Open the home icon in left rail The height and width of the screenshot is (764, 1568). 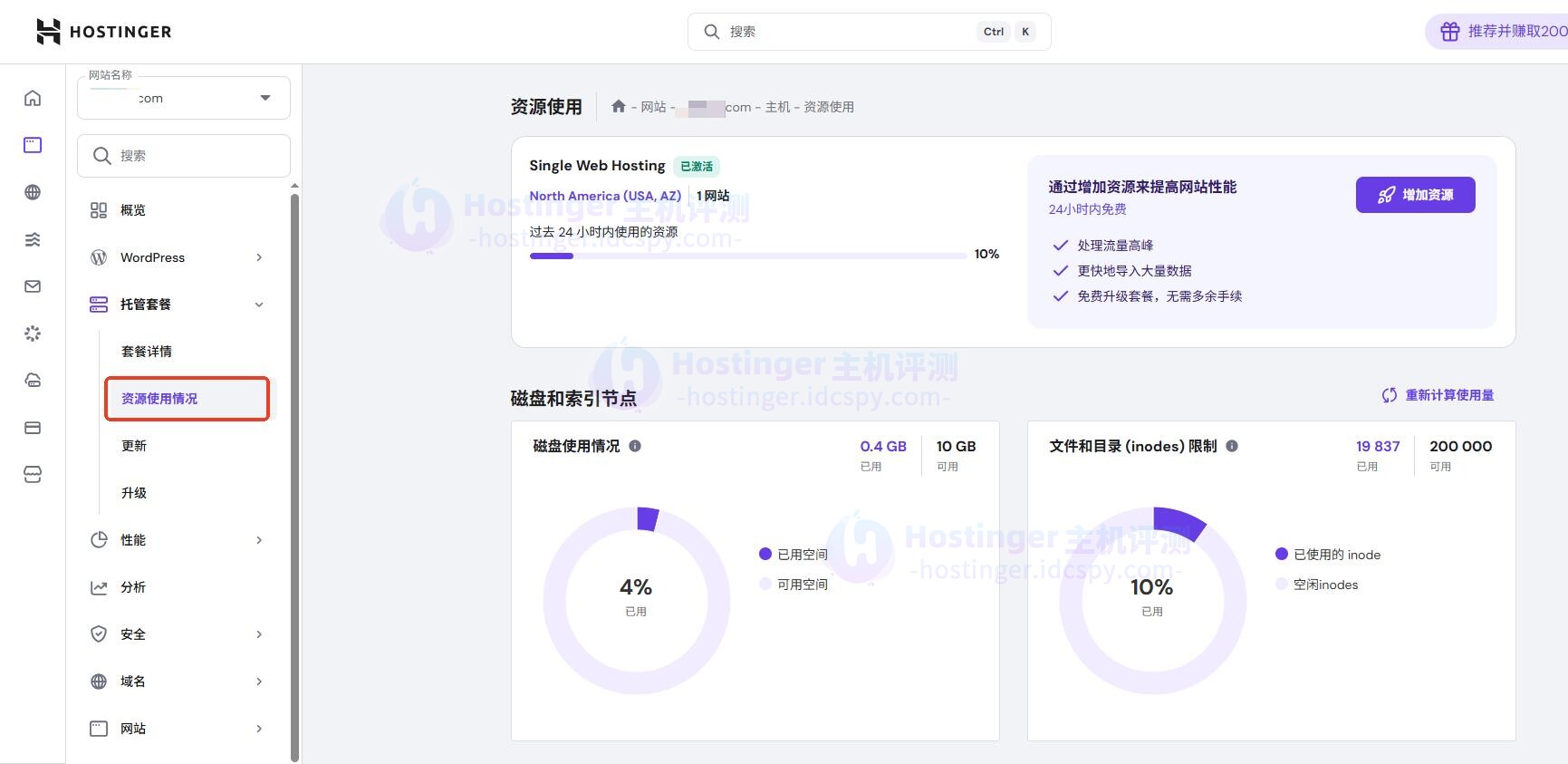pyautogui.click(x=33, y=98)
